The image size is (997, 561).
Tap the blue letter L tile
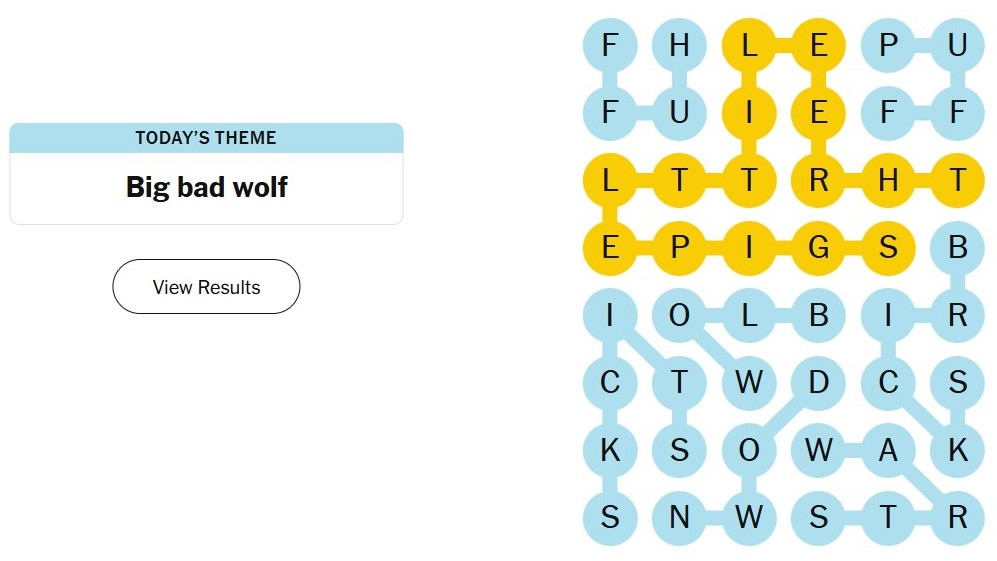tap(749, 315)
